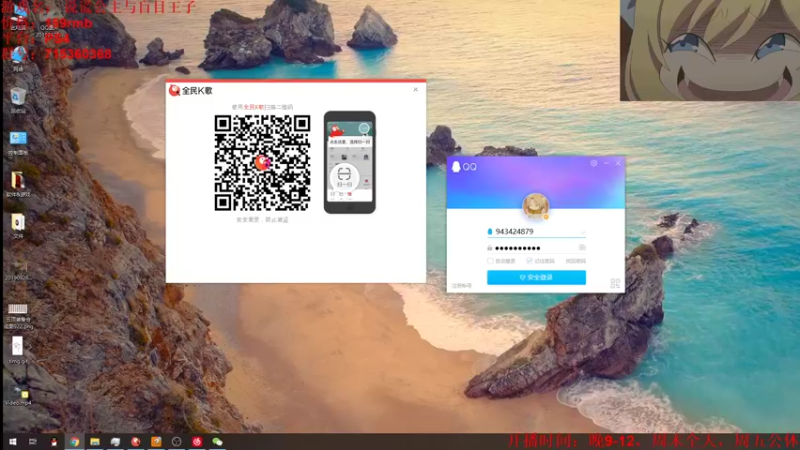
Task: Click the 全民K歌 QR code image
Action: 262,163
